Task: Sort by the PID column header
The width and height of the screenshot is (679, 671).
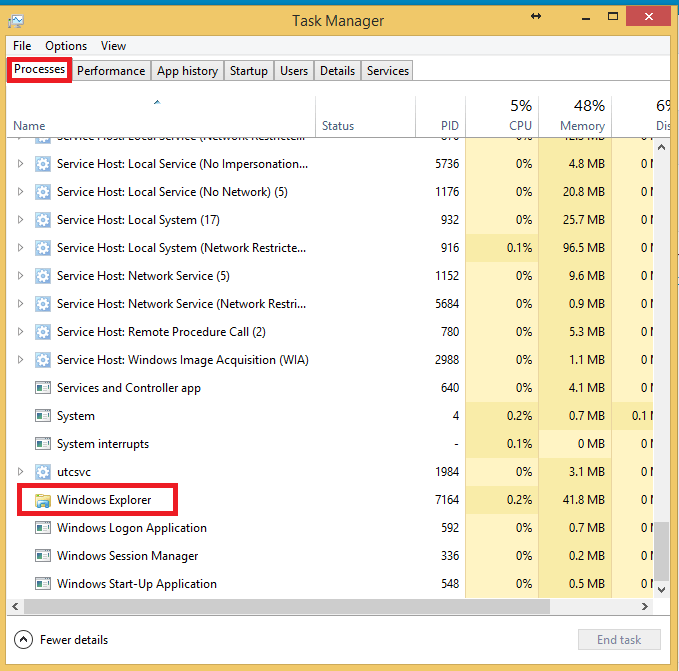Action: coord(440,117)
